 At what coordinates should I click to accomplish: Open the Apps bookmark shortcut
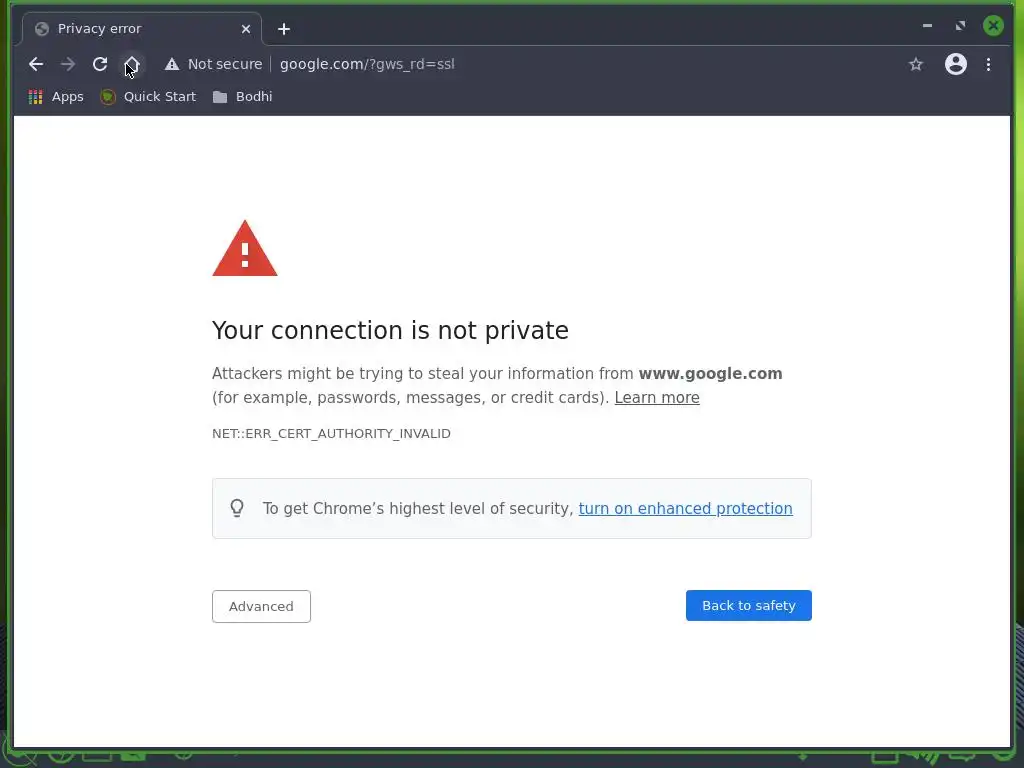pyautogui.click(x=56, y=97)
